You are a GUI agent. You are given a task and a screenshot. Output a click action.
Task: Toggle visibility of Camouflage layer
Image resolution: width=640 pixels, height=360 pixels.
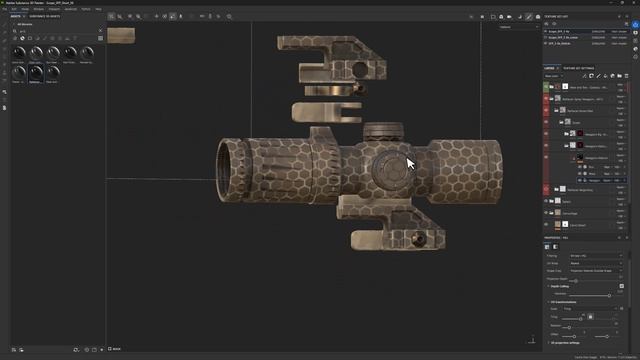tap(546, 213)
